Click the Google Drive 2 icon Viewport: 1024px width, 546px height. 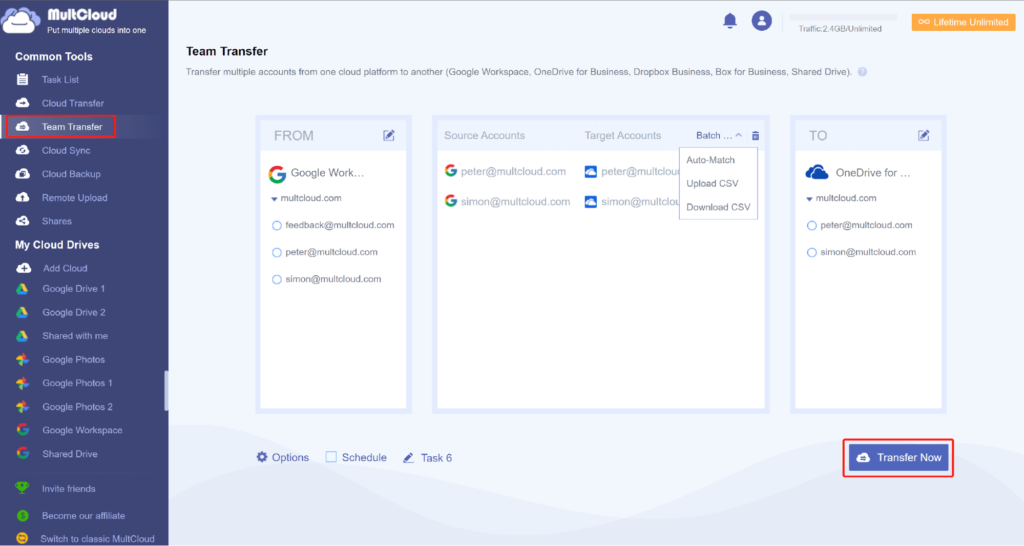22,312
